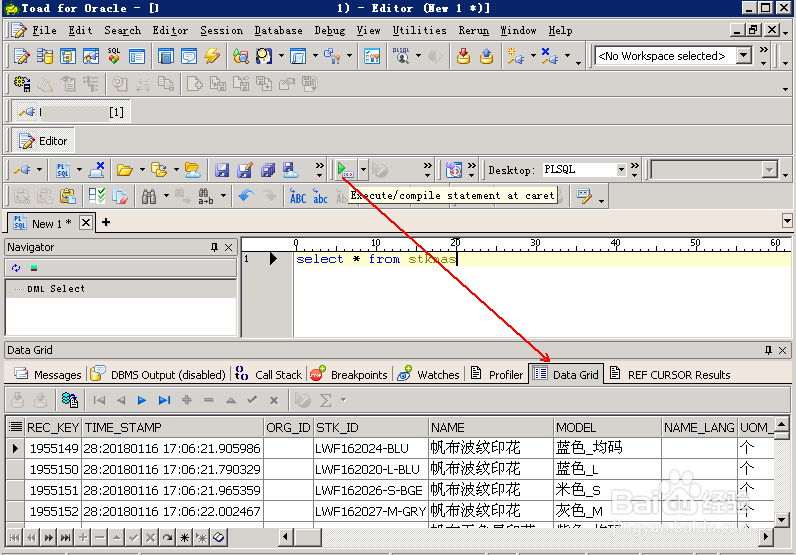Click the uppercase ABC conversion icon
Image resolution: width=796 pixels, height=555 pixels.
tap(297, 196)
